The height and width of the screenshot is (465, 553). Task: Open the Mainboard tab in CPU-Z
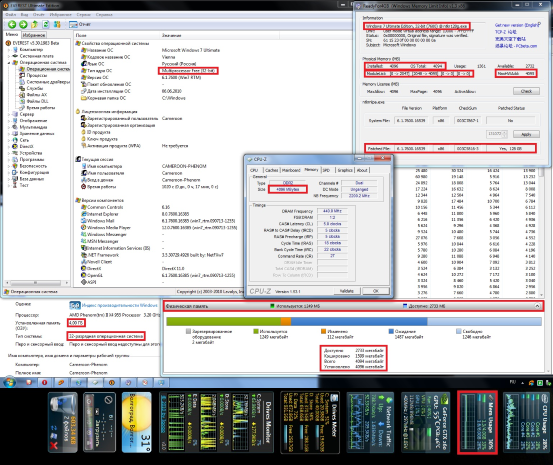(291, 170)
